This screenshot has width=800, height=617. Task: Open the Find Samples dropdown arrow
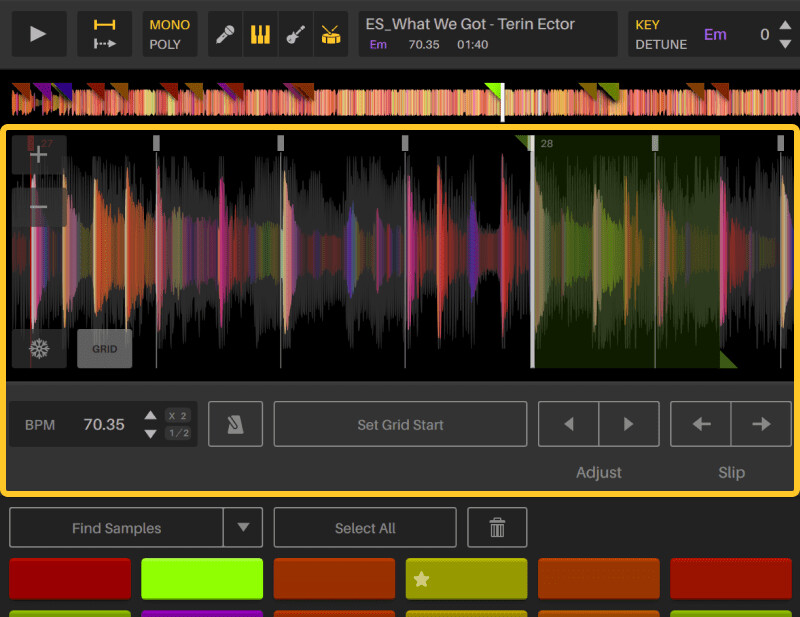tap(243, 527)
